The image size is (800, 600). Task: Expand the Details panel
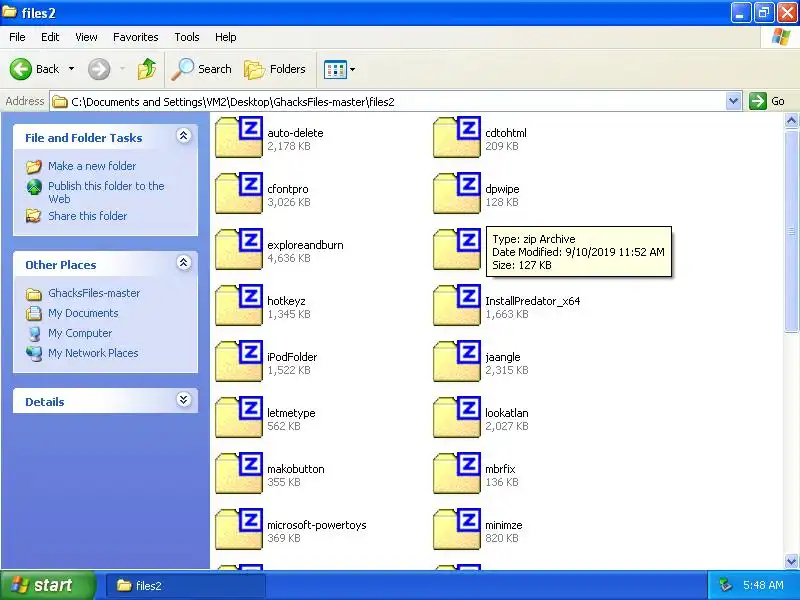184,399
